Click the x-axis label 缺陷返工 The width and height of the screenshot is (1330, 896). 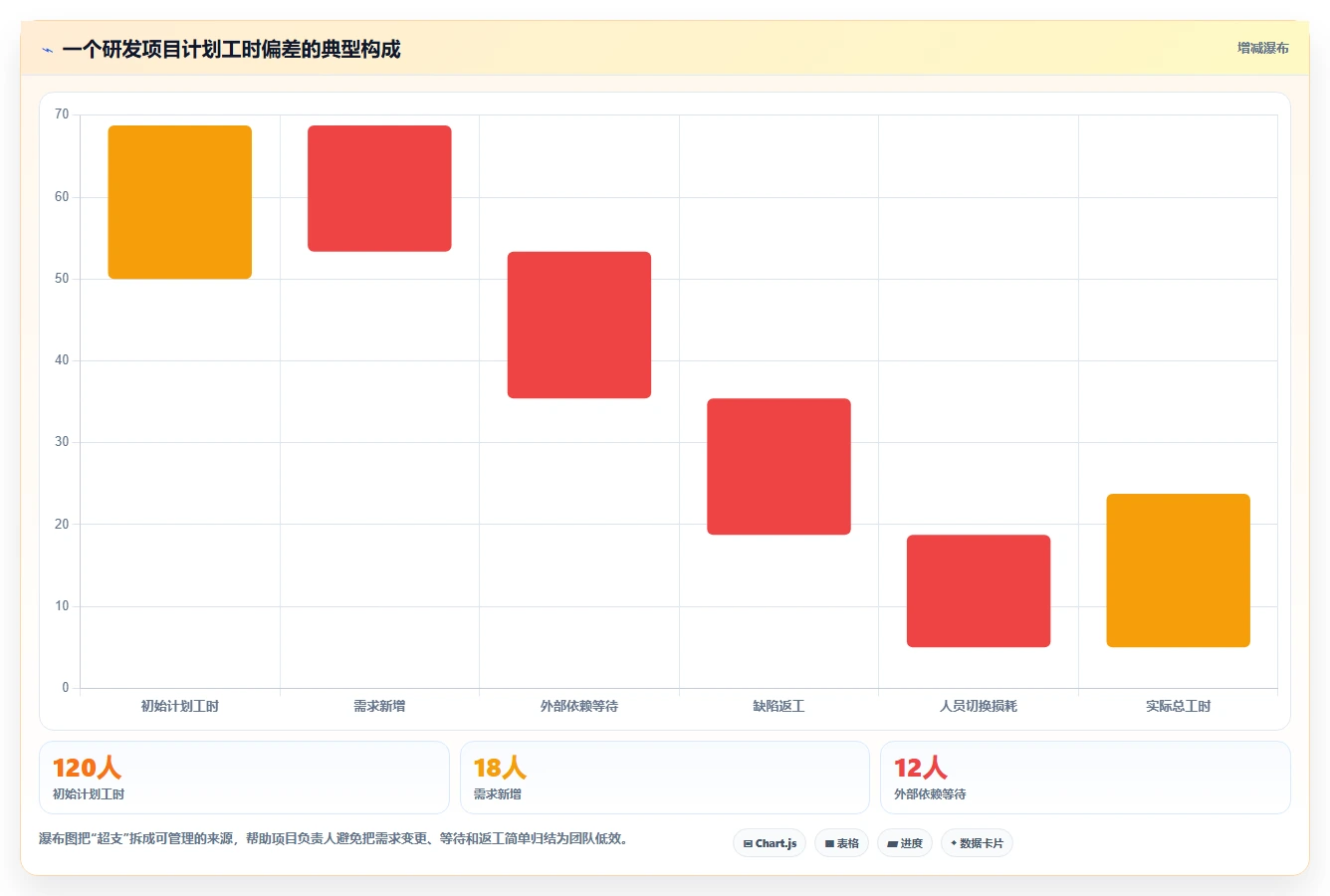[x=778, y=706]
